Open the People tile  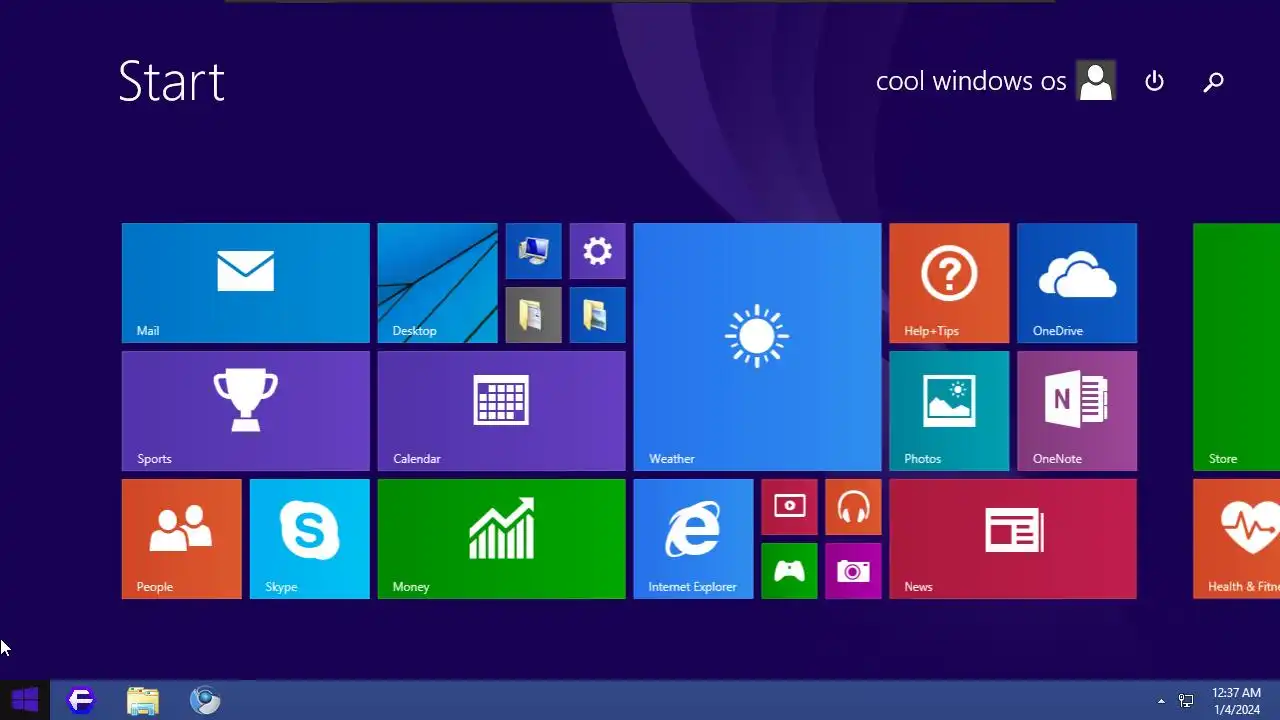[181, 539]
